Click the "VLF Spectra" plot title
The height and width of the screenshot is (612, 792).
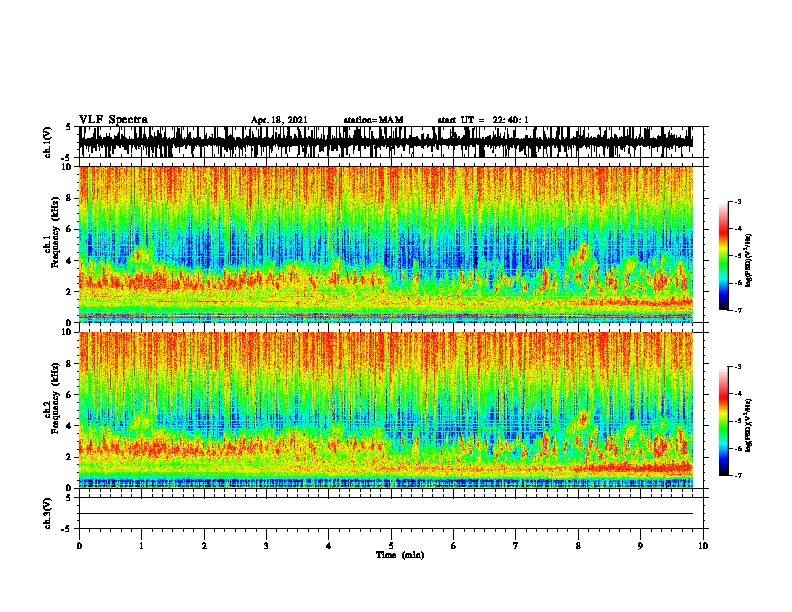[x=113, y=120]
